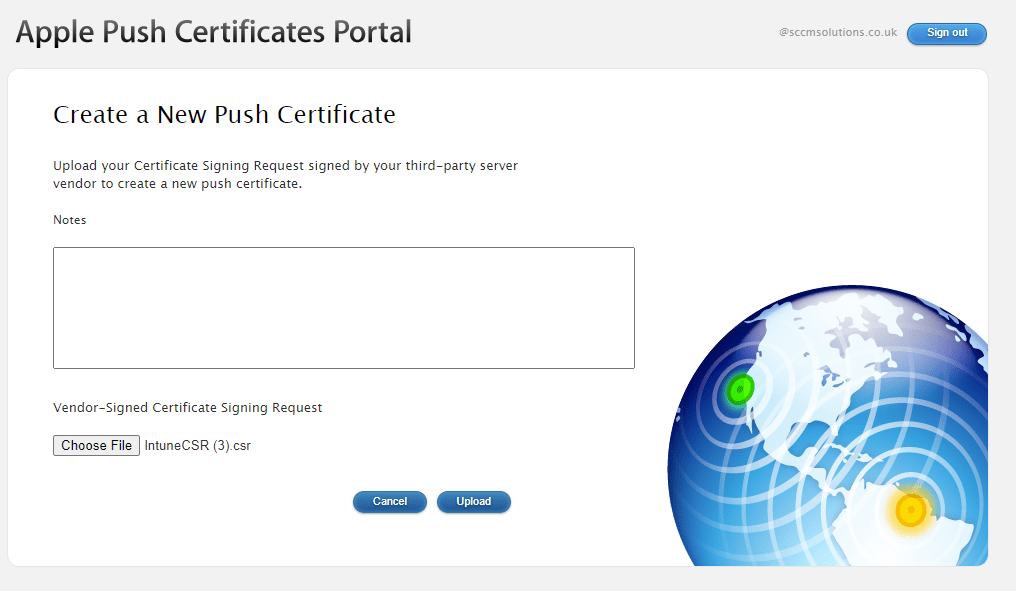The width and height of the screenshot is (1016, 591).
Task: Click the Apple Push Certificates Portal title
Action: (213, 32)
